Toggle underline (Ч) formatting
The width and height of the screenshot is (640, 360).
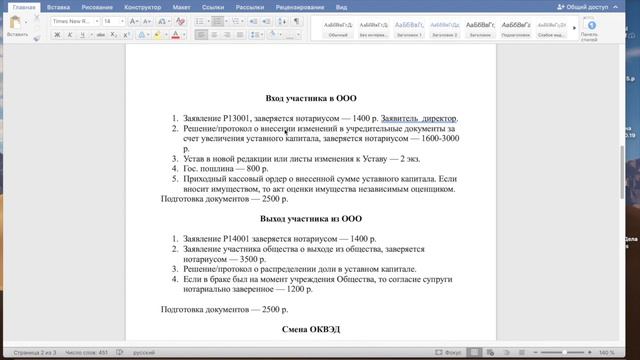point(82,35)
